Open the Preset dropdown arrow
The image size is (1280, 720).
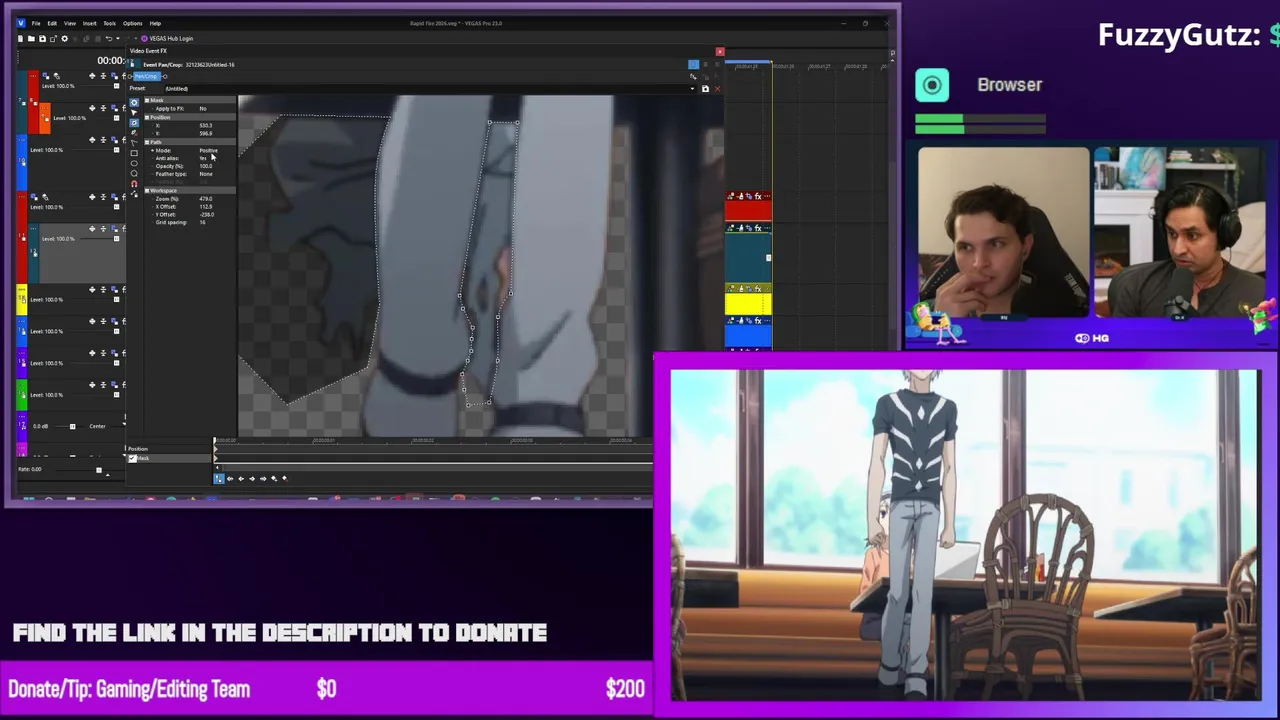pyautogui.click(x=692, y=89)
